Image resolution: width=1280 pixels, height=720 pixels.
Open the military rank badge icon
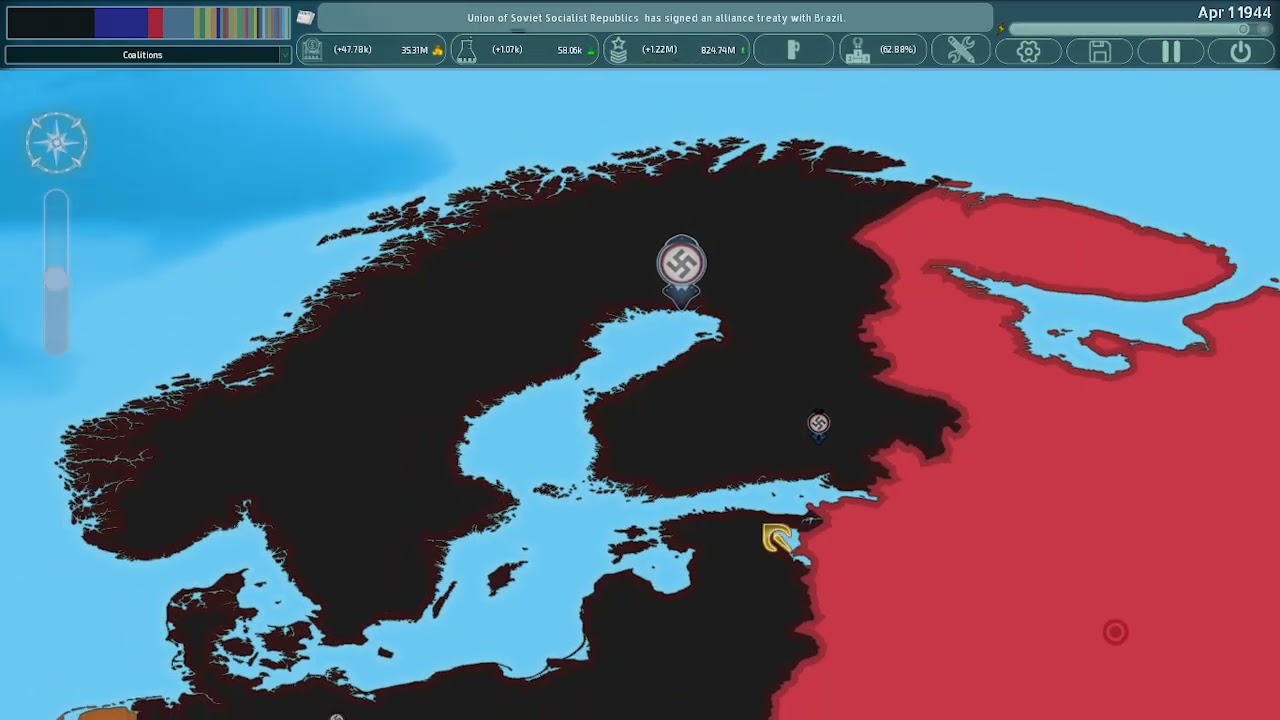[618, 50]
